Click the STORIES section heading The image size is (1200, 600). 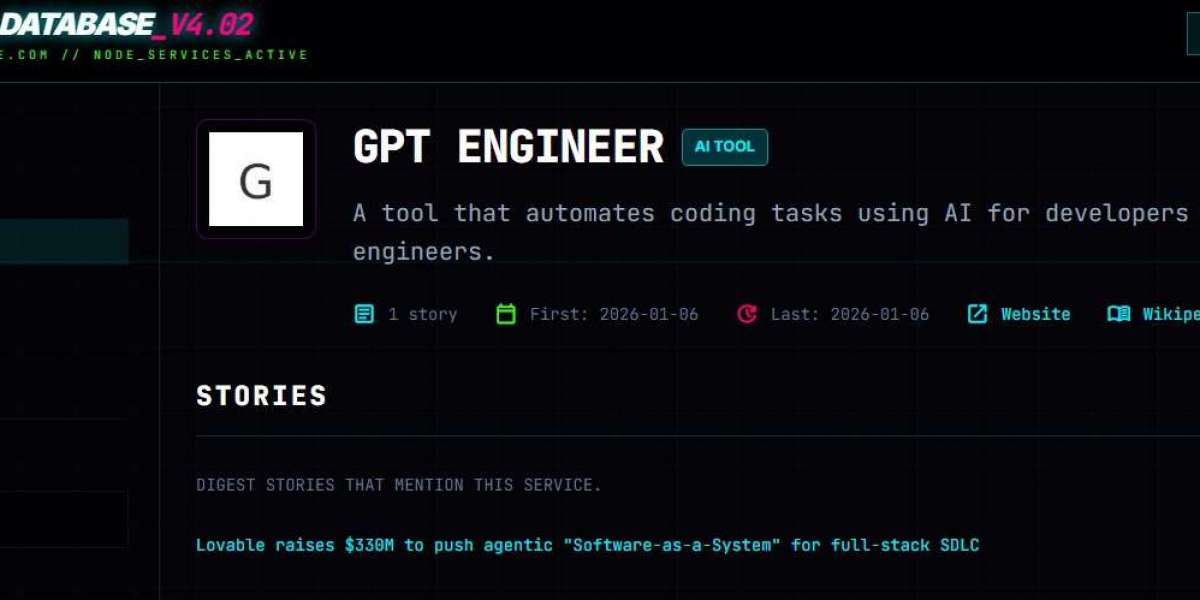tap(262, 396)
